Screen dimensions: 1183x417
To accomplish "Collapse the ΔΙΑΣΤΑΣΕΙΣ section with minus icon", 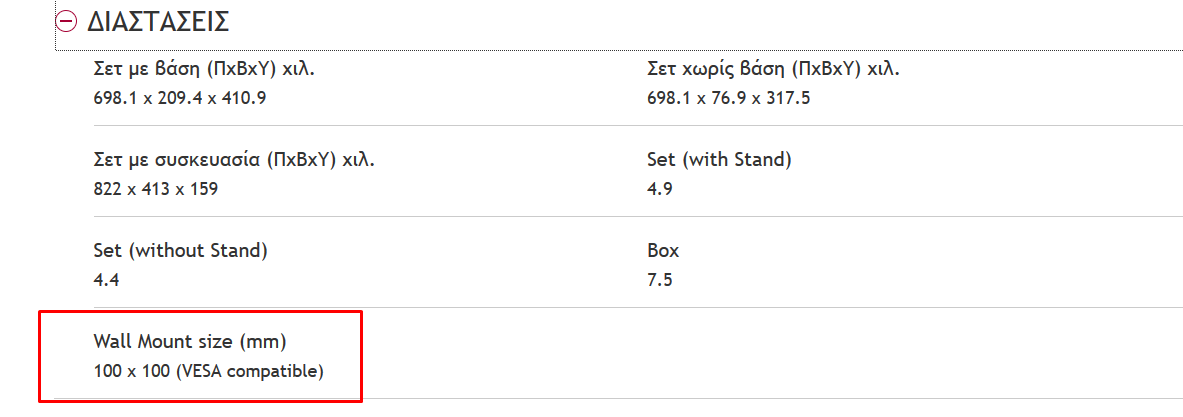I will [67, 21].
